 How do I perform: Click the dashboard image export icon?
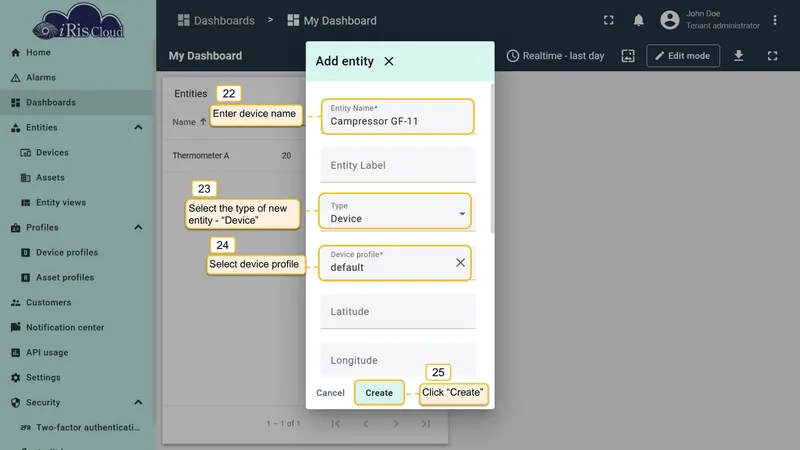[x=628, y=56]
